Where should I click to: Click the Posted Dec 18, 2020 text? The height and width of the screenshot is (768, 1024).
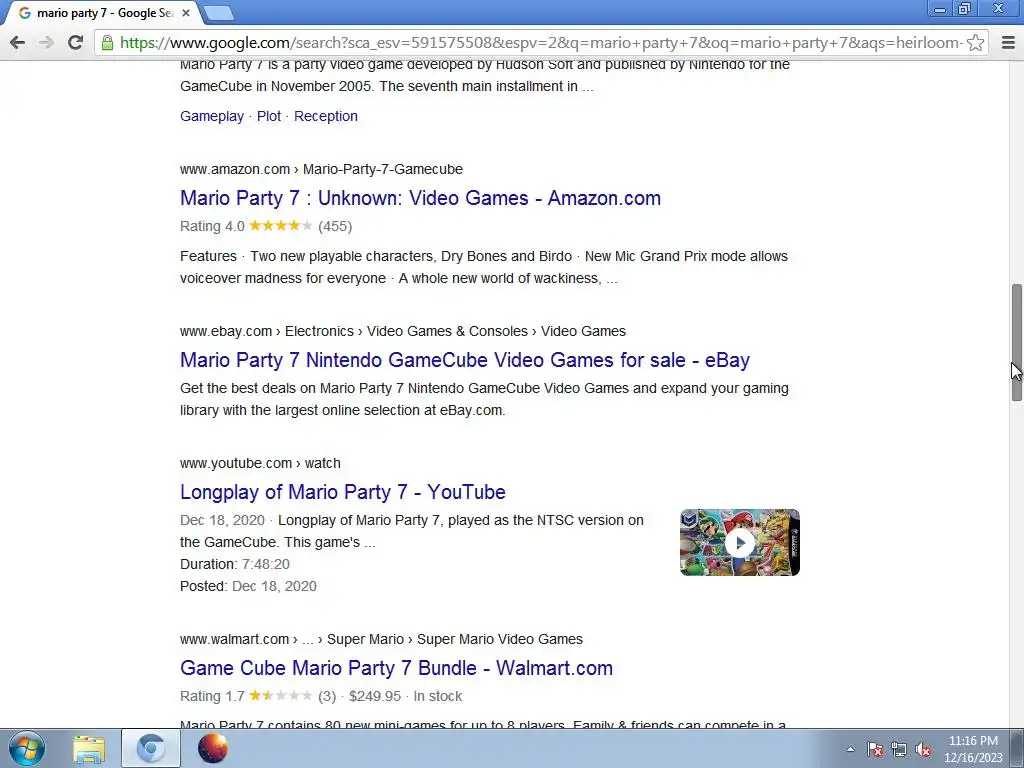point(248,586)
